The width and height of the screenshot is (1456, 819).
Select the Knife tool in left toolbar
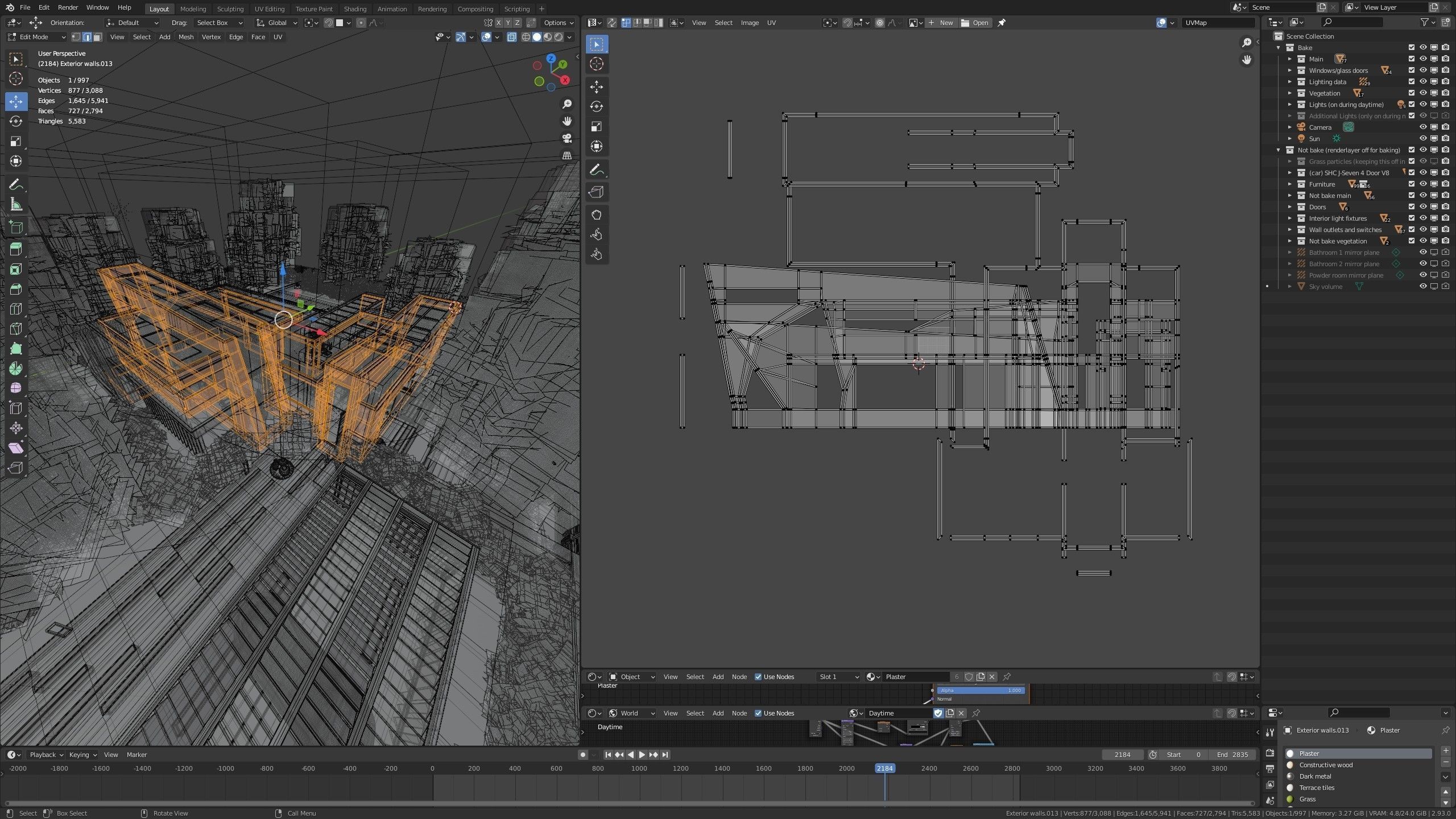tap(16, 329)
